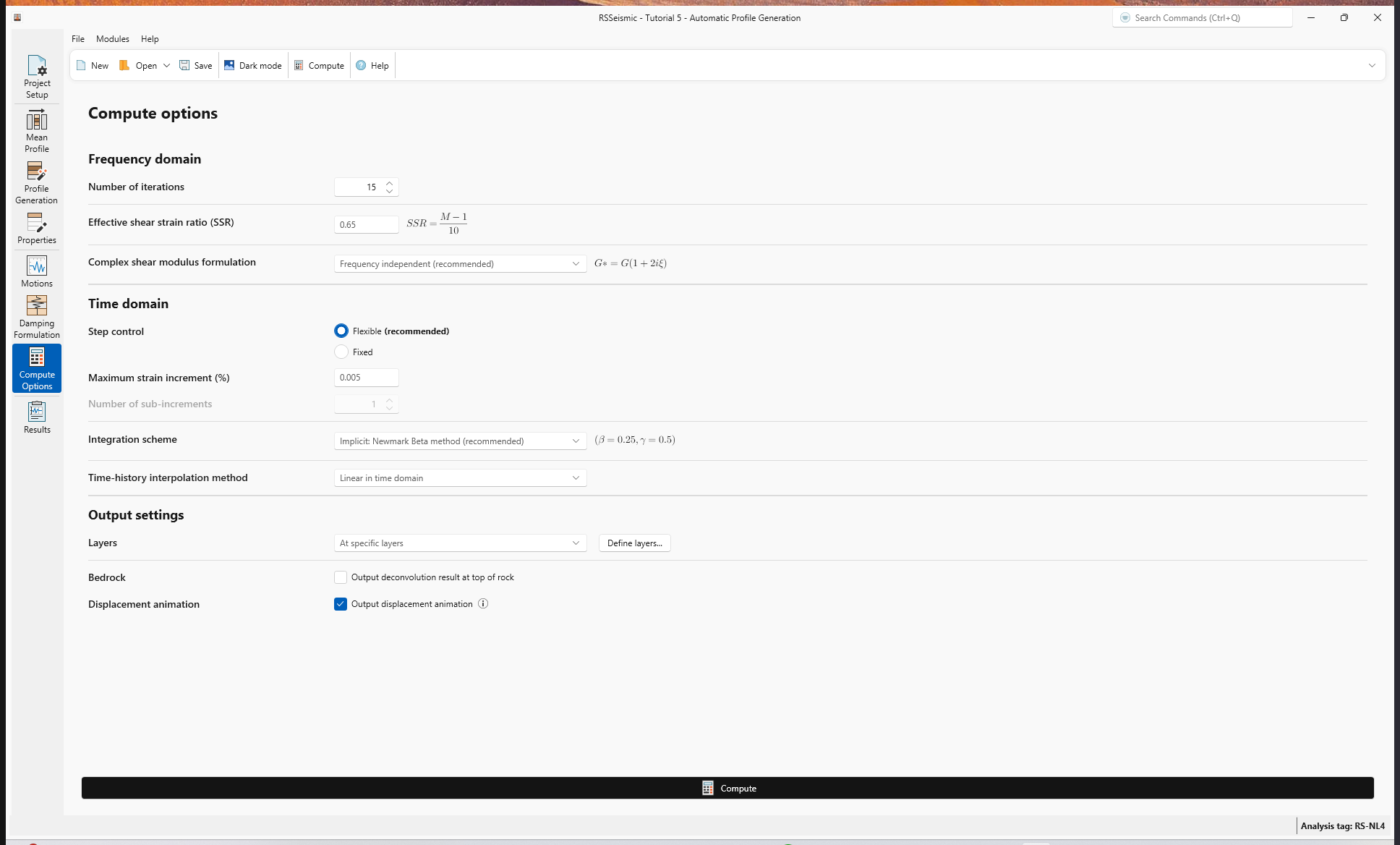Viewport: 1400px width, 845px height.
Task: Click the Search Commands box
Action: 1203,17
